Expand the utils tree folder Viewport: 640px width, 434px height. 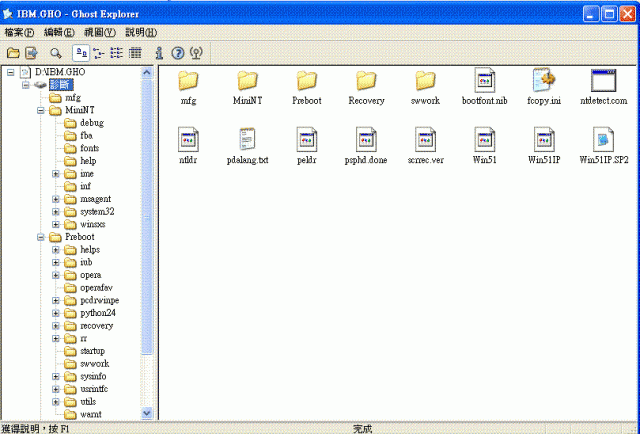point(56,402)
